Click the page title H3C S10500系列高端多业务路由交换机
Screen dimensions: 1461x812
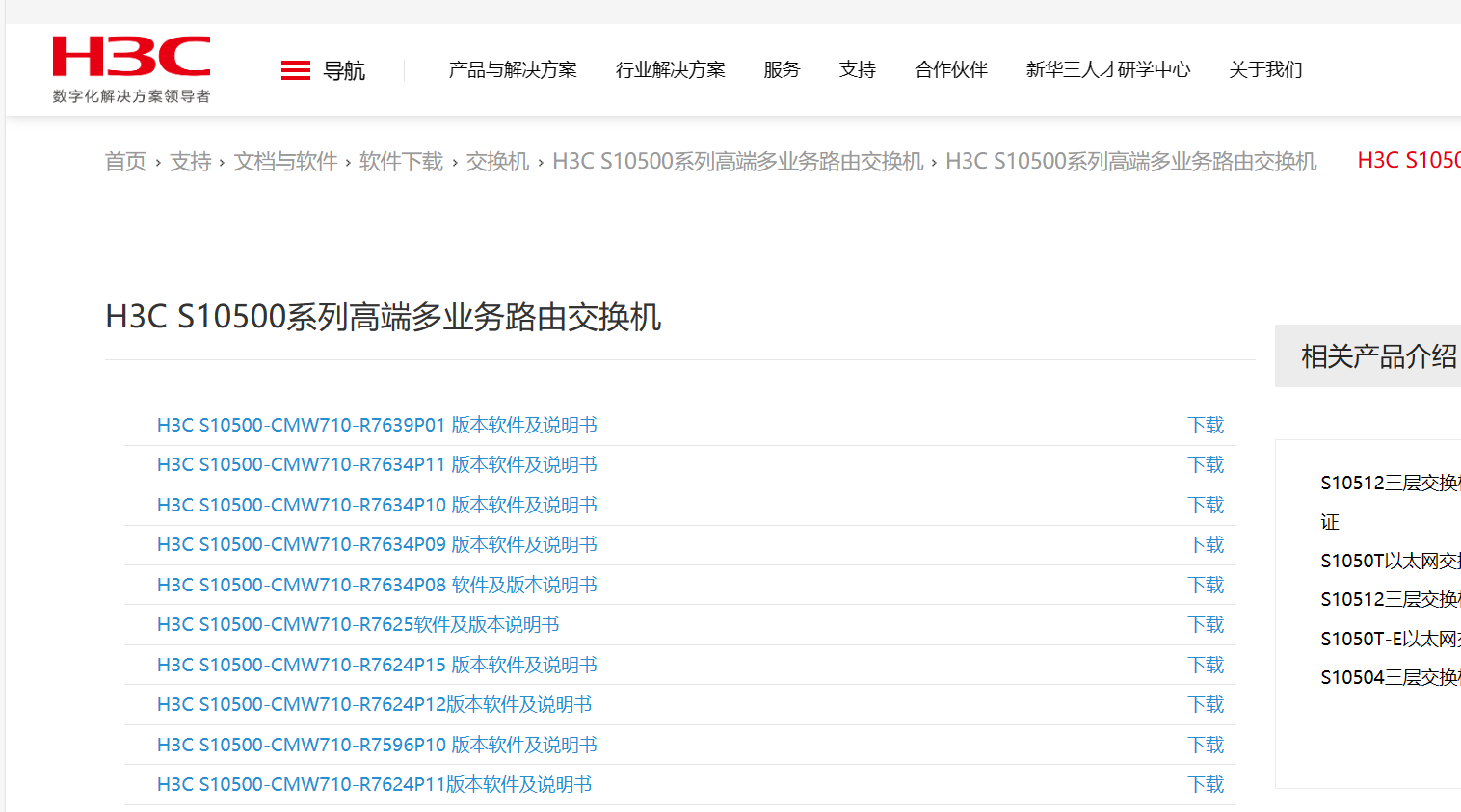pyautogui.click(x=384, y=317)
